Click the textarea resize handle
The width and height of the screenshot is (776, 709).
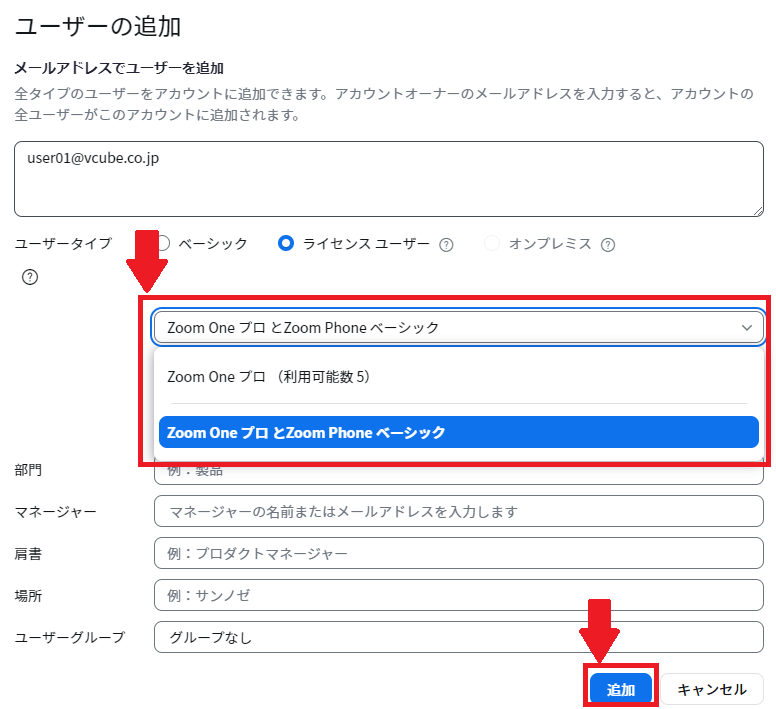(x=758, y=211)
